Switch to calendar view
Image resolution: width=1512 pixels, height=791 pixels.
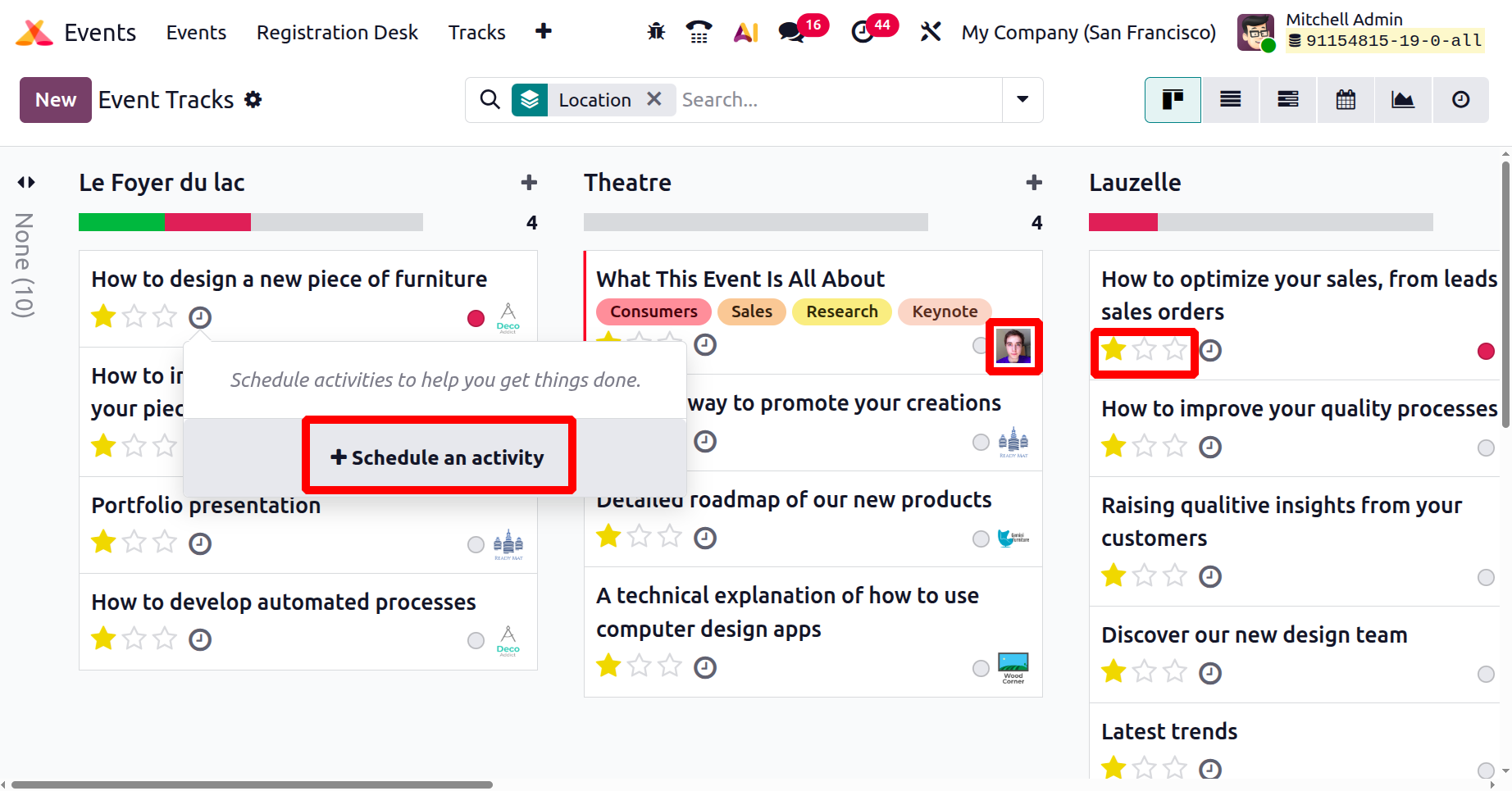[x=1346, y=100]
